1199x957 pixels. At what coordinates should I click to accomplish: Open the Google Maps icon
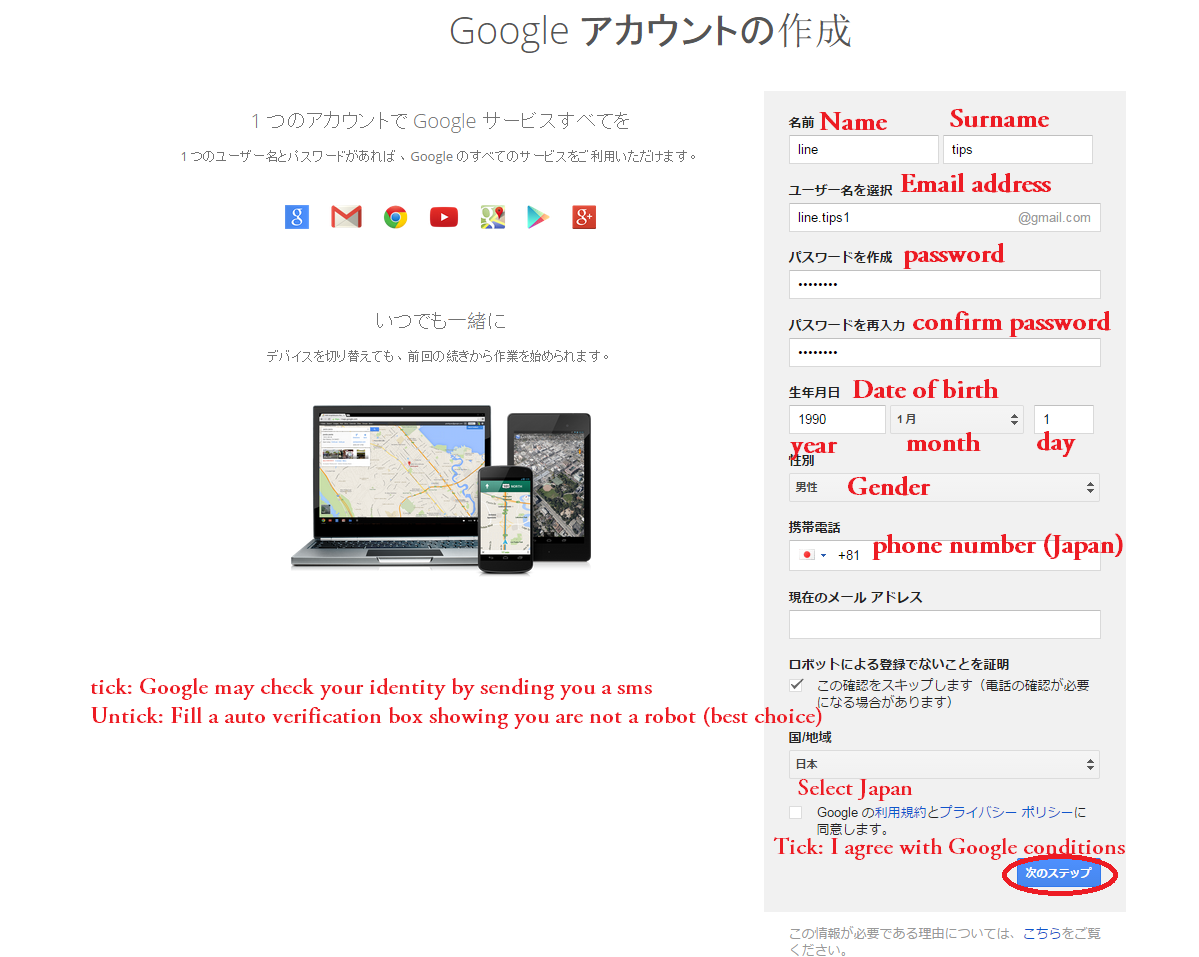[491, 217]
